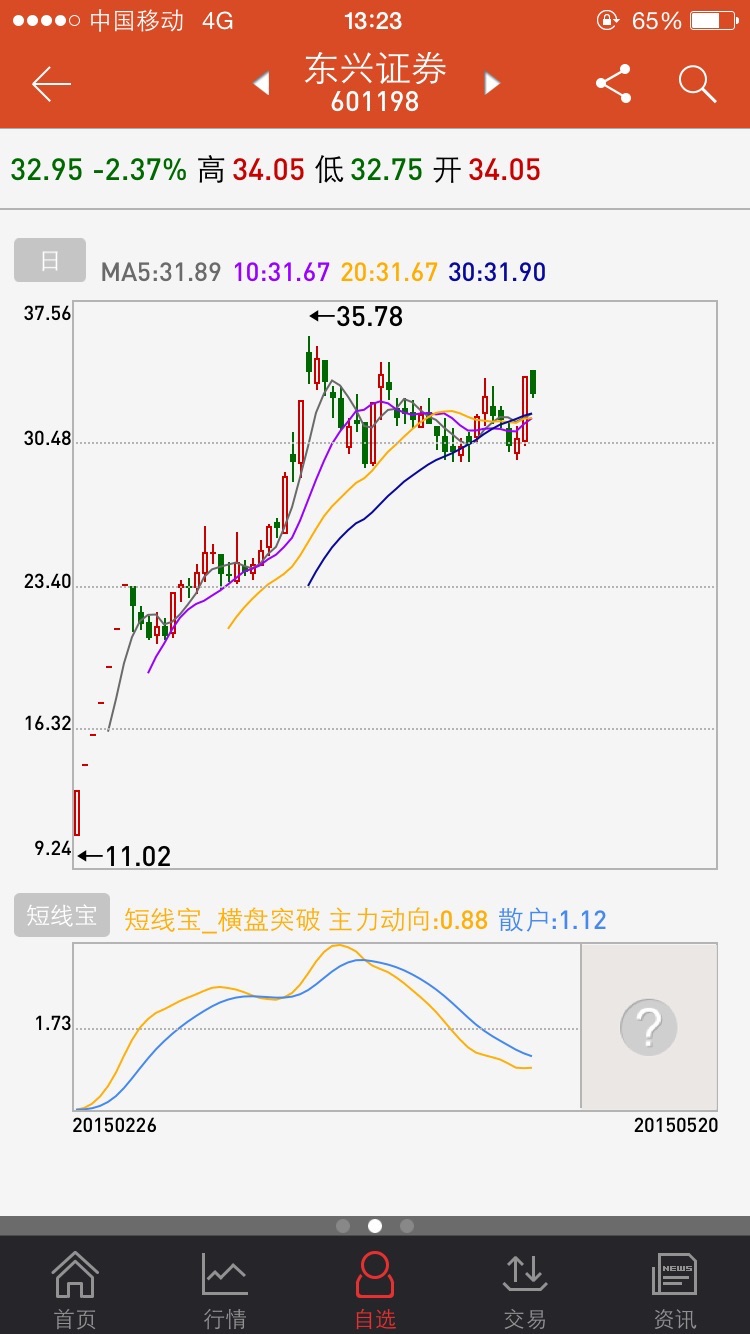The image size is (750, 1334).
Task: Tap the orange 20:31.67 MA label
Action: 389,272
